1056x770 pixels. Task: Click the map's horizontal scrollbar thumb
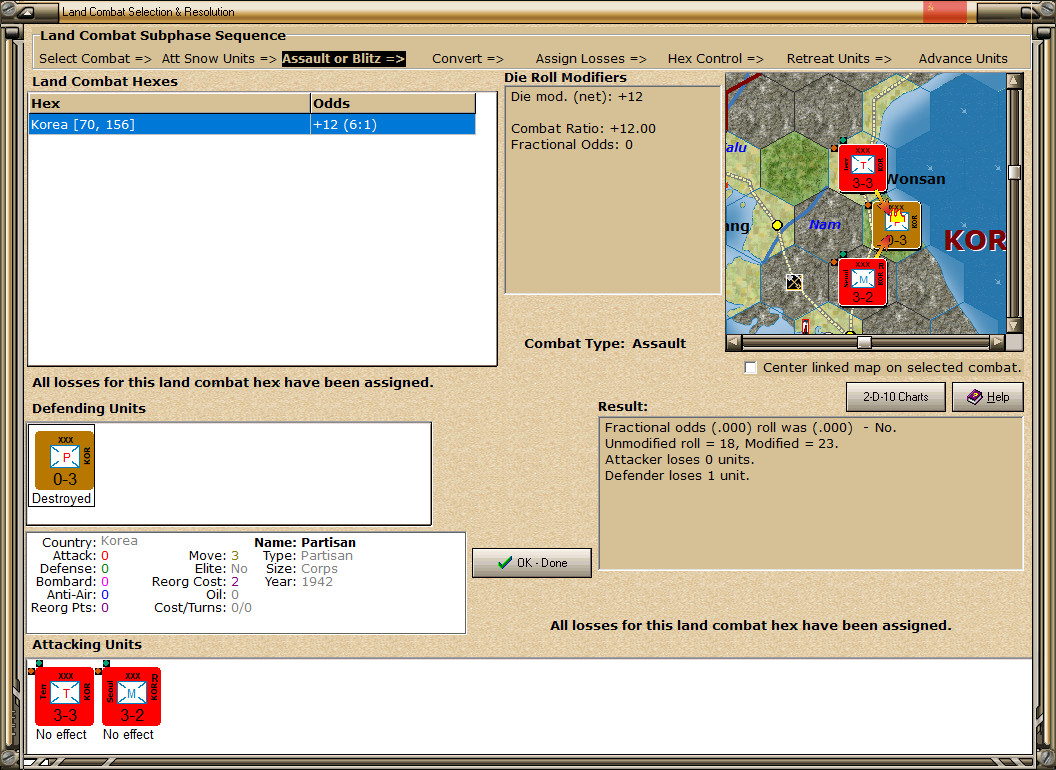[864, 342]
